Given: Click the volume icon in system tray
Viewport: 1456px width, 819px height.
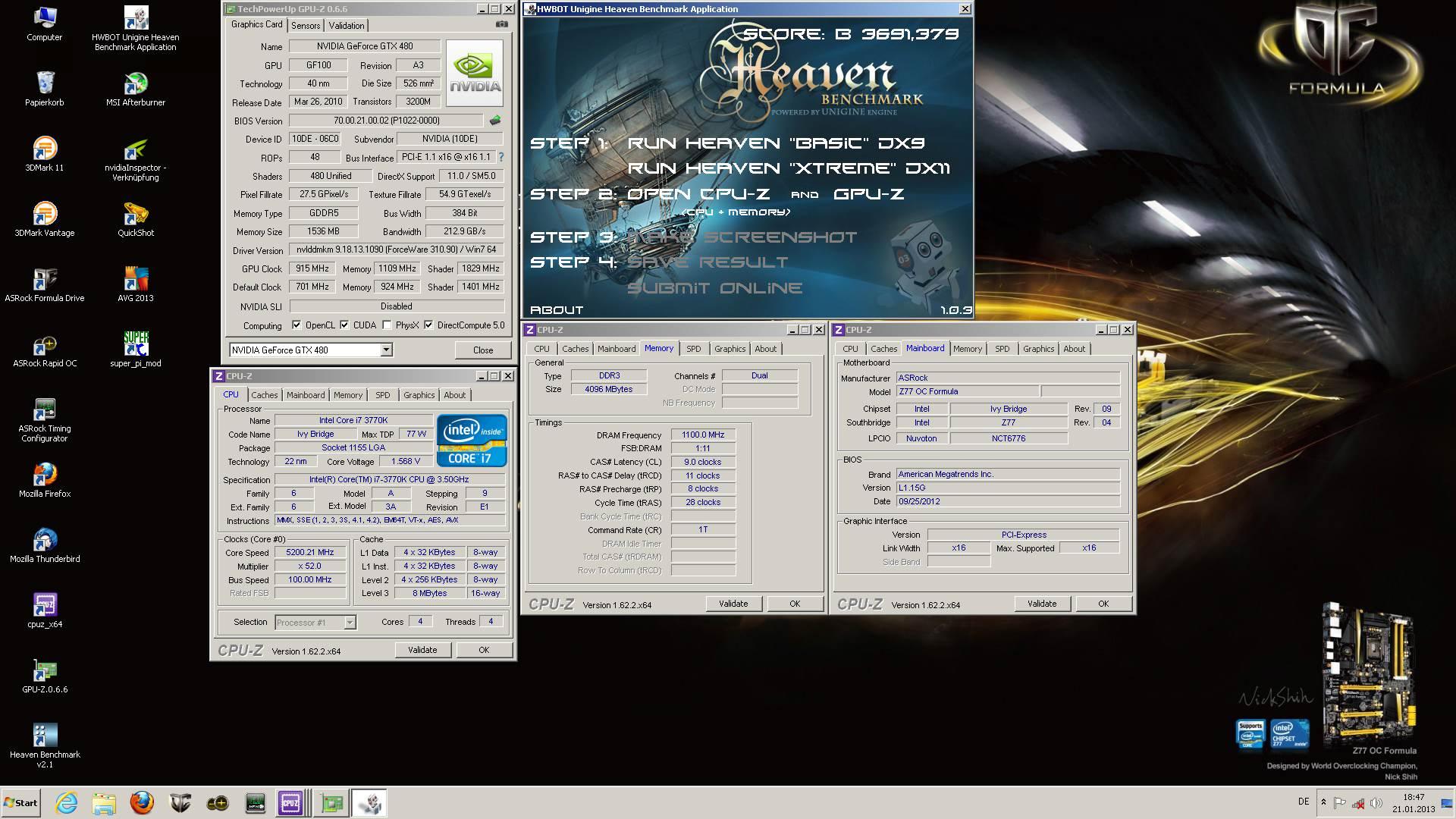Looking at the screenshot, I should (1376, 802).
